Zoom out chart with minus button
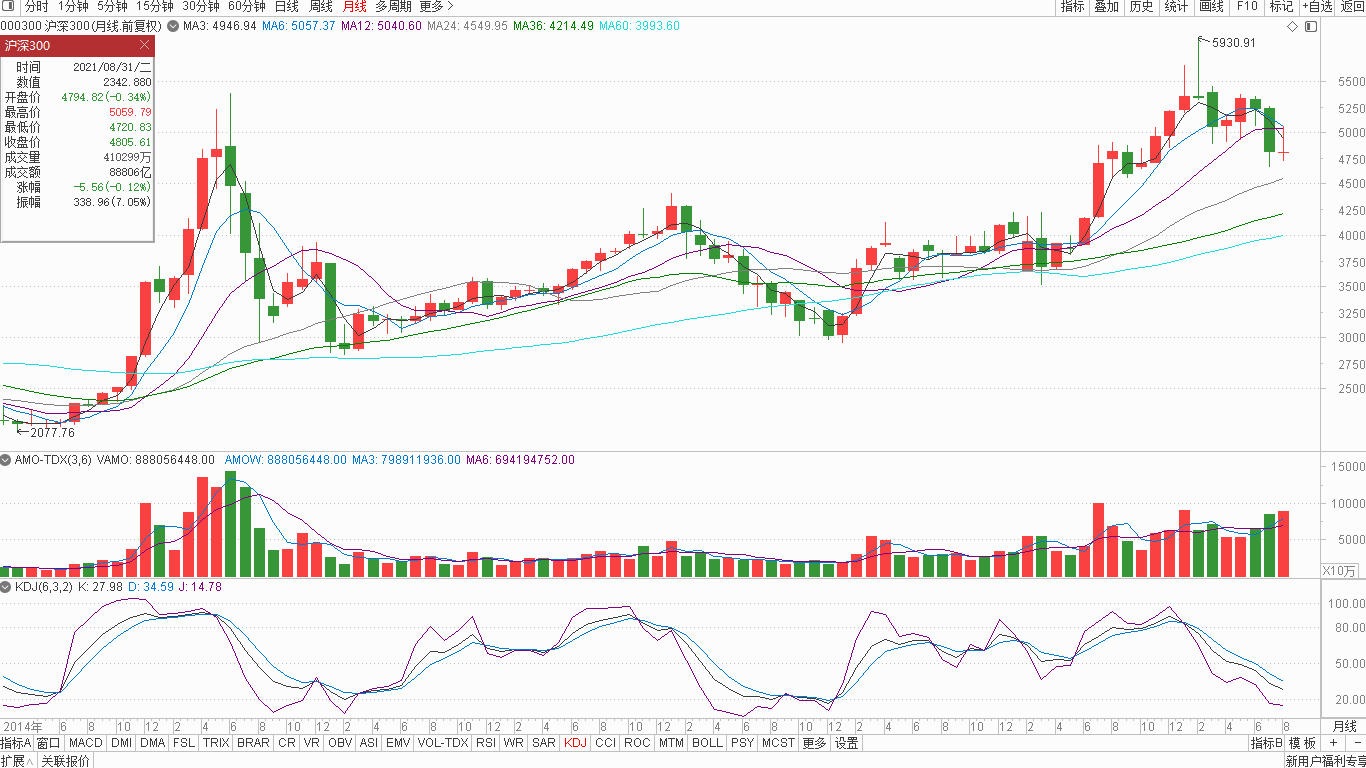 click(1356, 743)
